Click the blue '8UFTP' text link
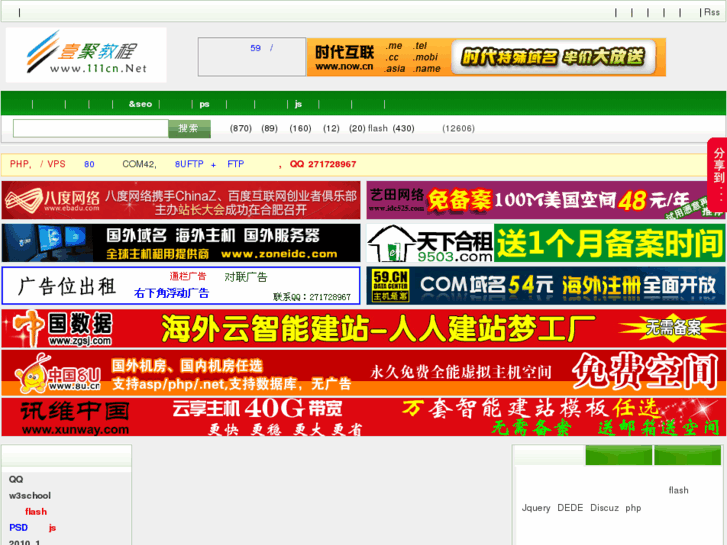 click(x=189, y=164)
